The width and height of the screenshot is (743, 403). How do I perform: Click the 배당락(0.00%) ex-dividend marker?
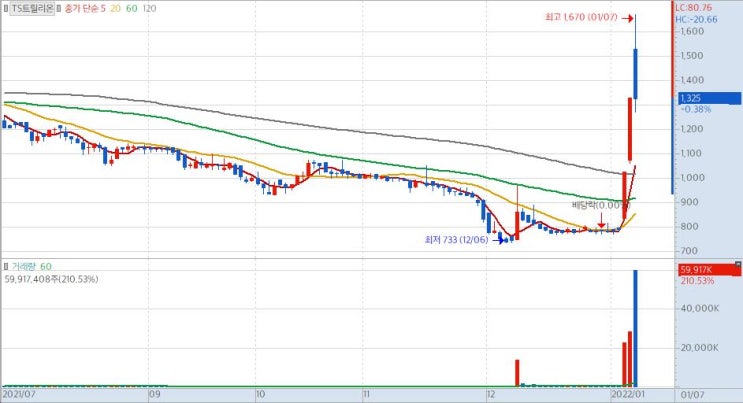tap(601, 205)
